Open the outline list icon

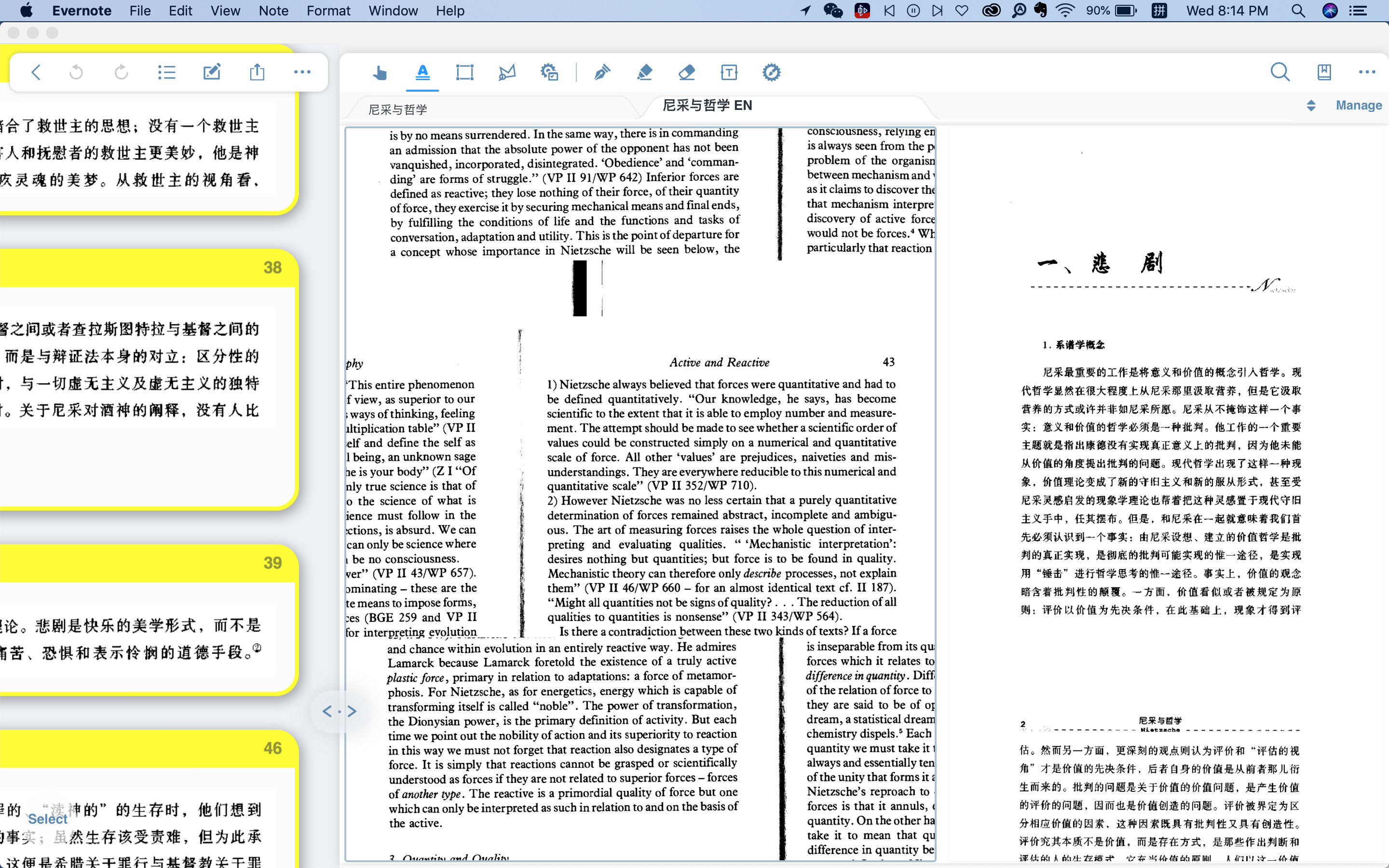coord(166,72)
